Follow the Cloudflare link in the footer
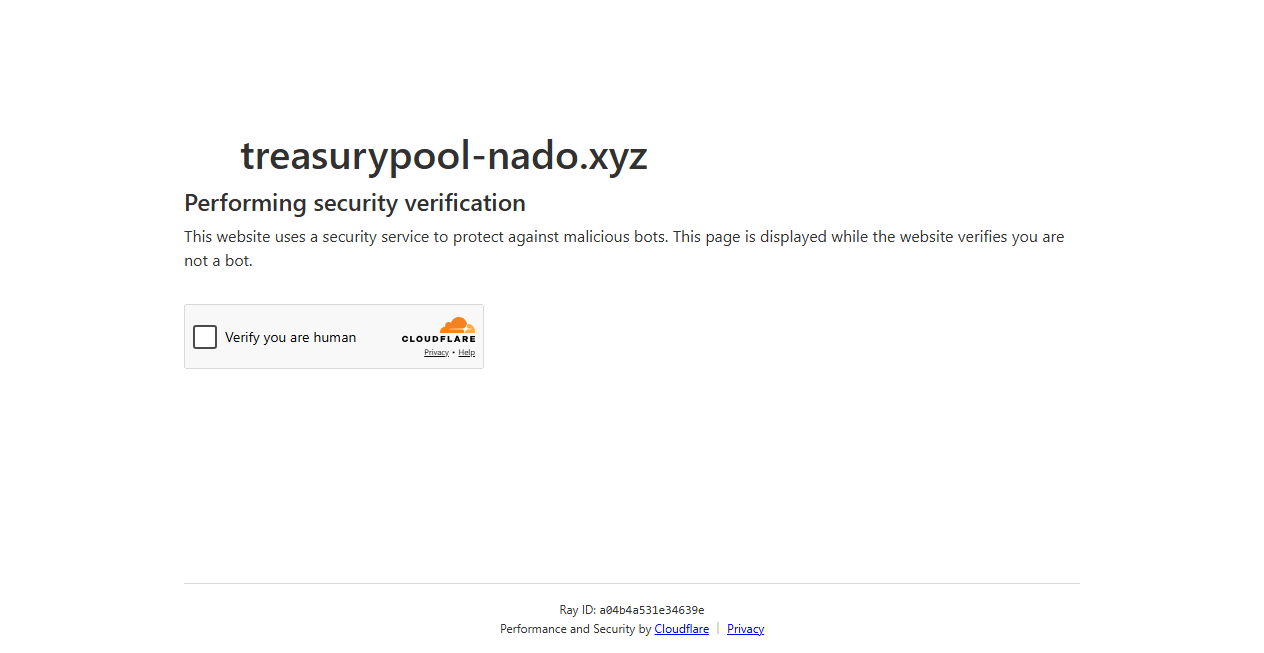The width and height of the screenshot is (1264, 653). pos(682,629)
